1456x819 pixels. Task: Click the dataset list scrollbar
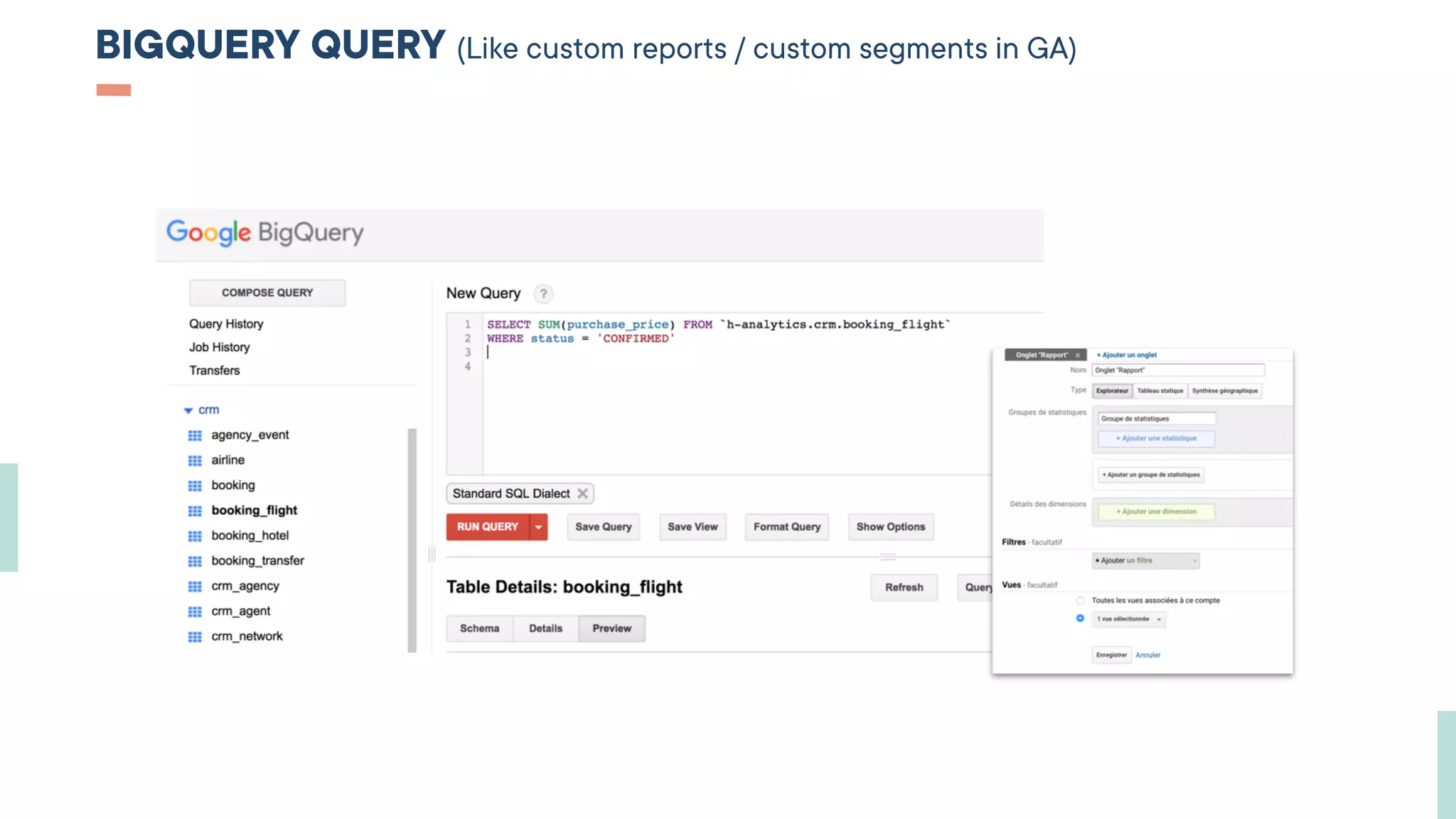click(412, 540)
